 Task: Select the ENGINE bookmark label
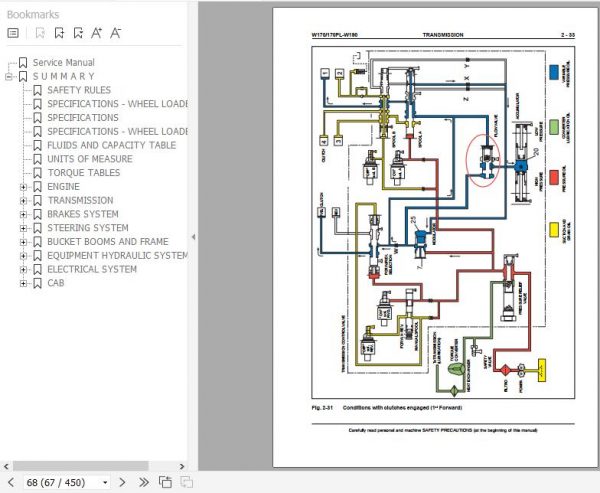point(64,186)
